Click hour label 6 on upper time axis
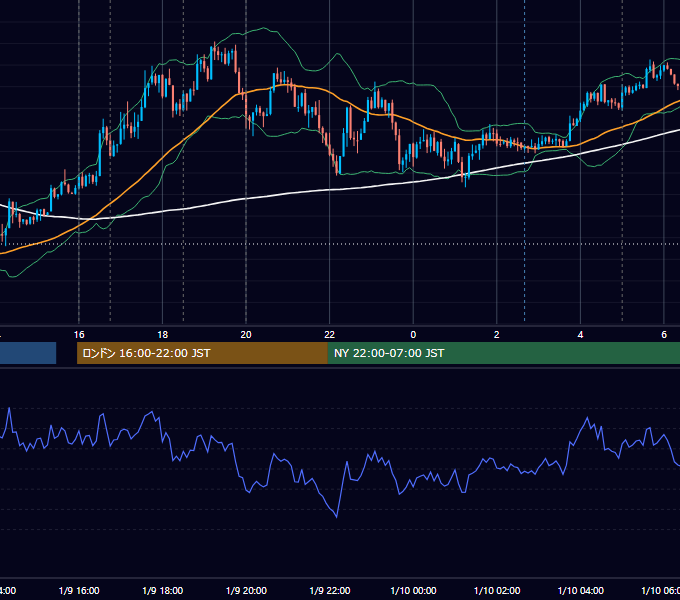This screenshot has width=680, height=600. click(x=664, y=335)
